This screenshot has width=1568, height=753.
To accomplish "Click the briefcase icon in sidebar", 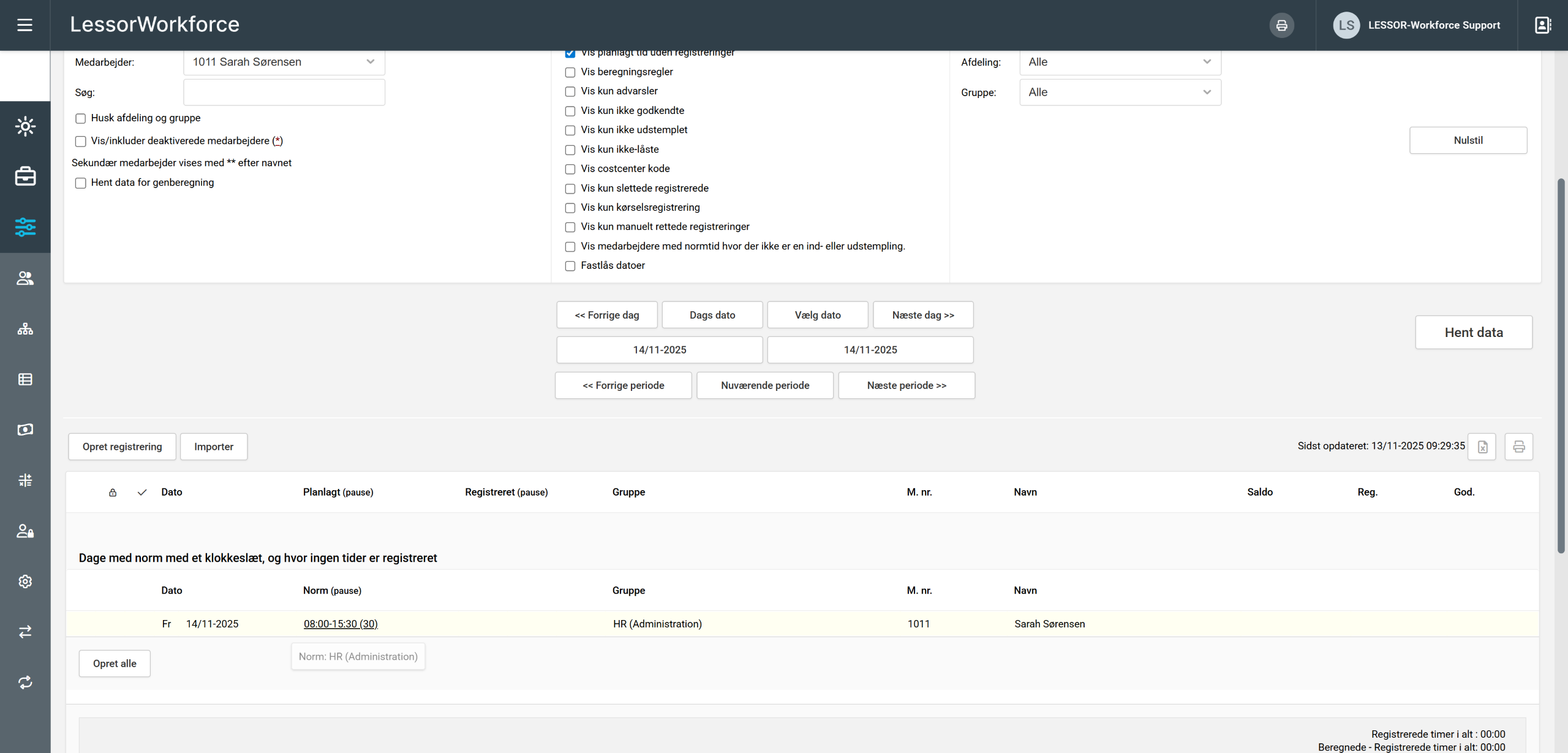I will [25, 176].
